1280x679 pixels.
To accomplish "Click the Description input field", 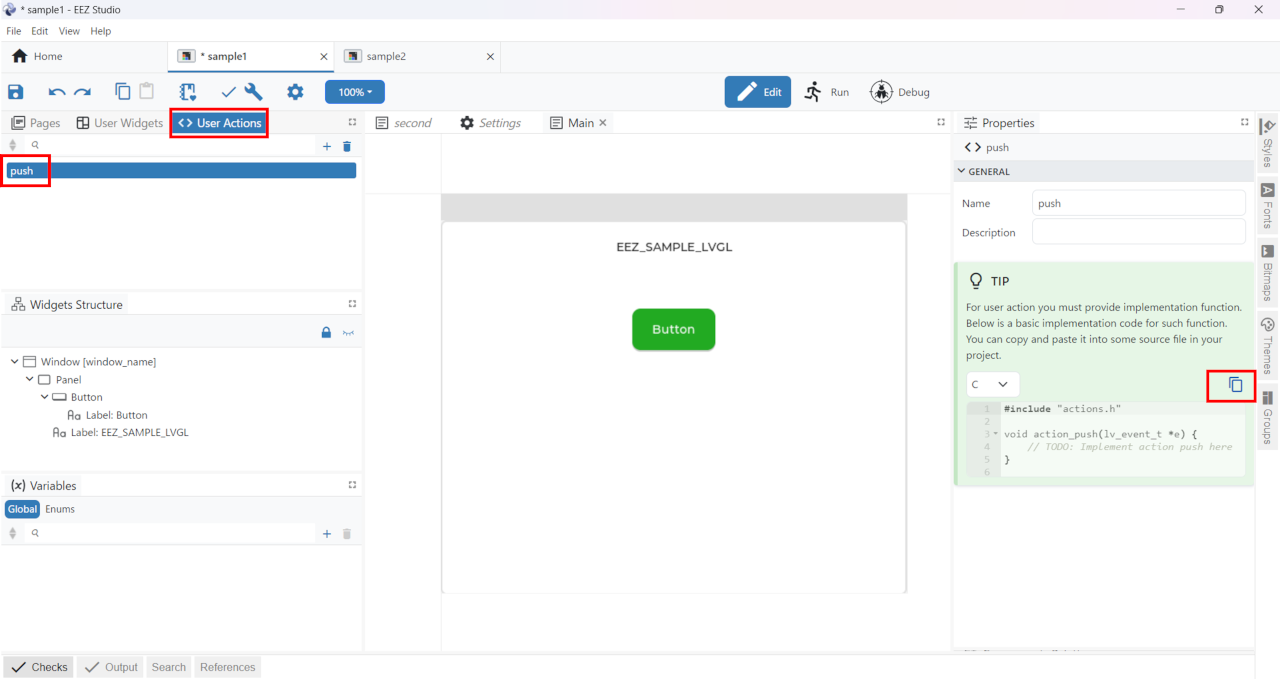I will click(1138, 232).
